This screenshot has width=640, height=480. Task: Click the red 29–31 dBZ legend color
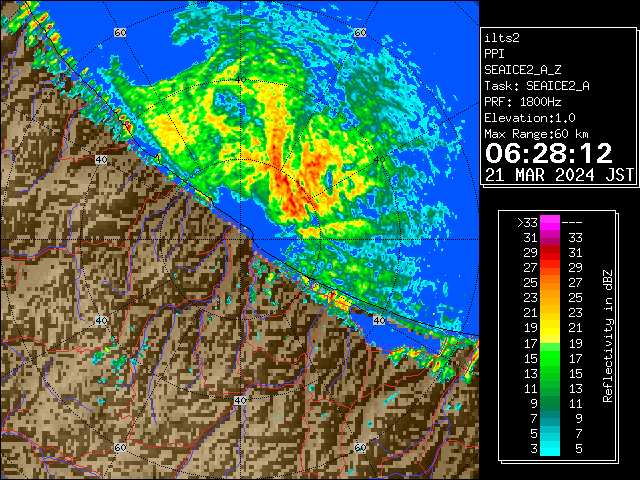[549, 253]
